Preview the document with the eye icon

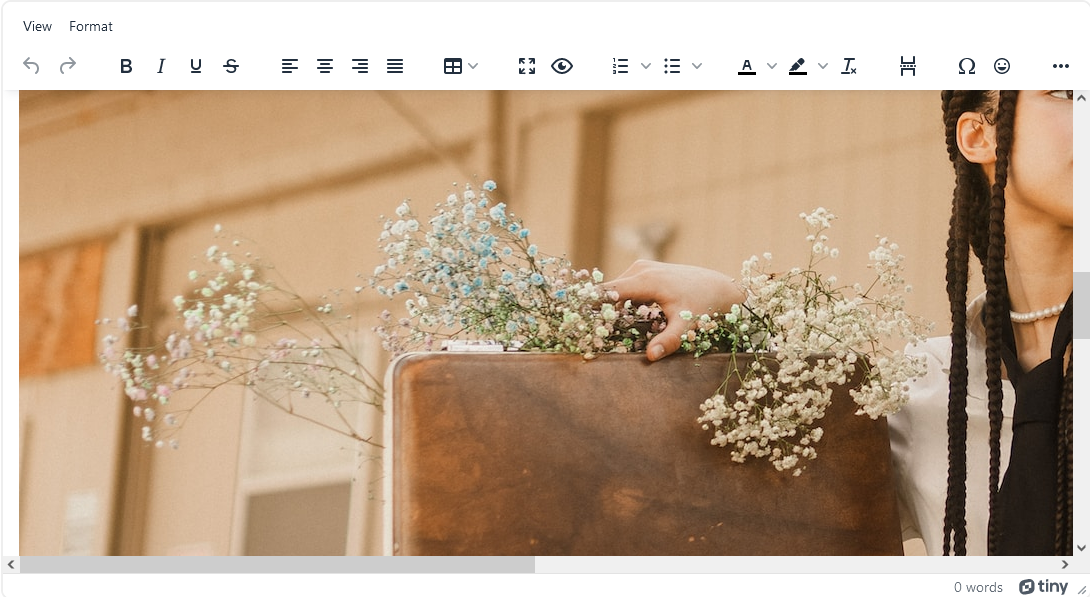(x=562, y=66)
